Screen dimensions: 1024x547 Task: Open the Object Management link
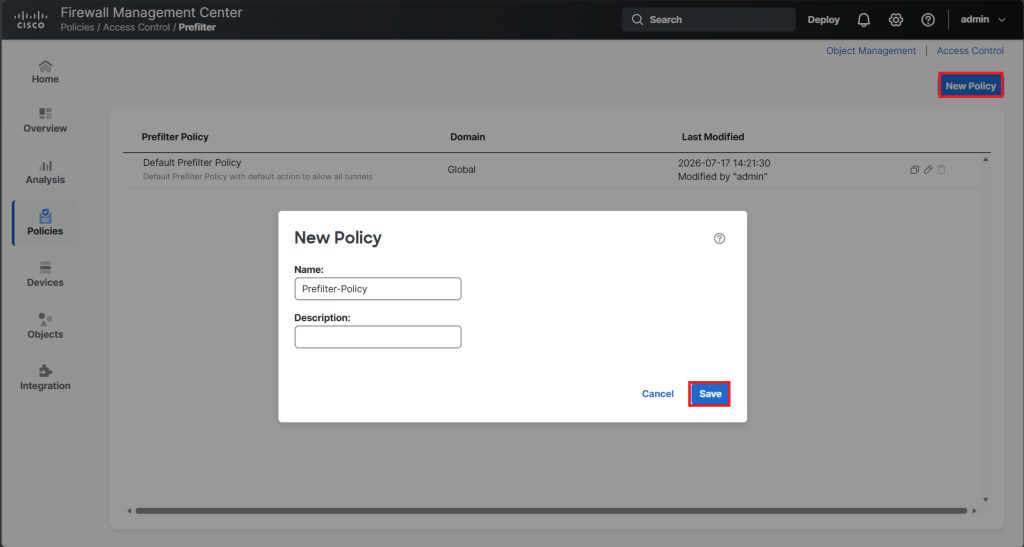coord(871,51)
